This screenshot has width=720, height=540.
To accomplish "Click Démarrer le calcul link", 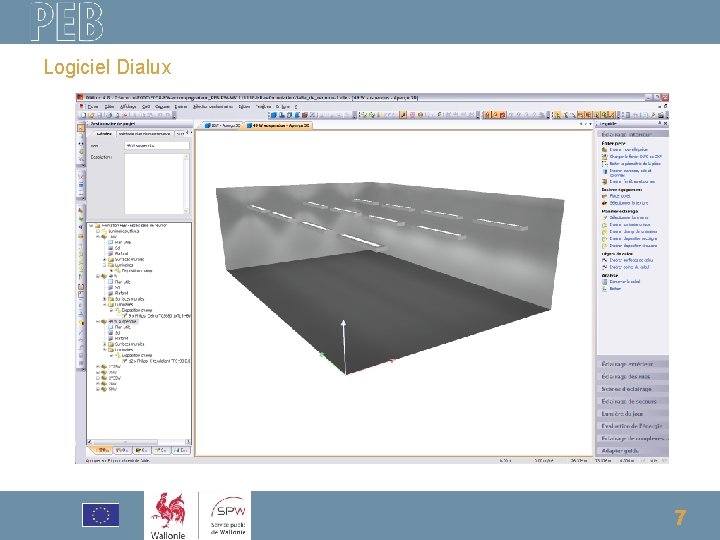I will (625, 281).
